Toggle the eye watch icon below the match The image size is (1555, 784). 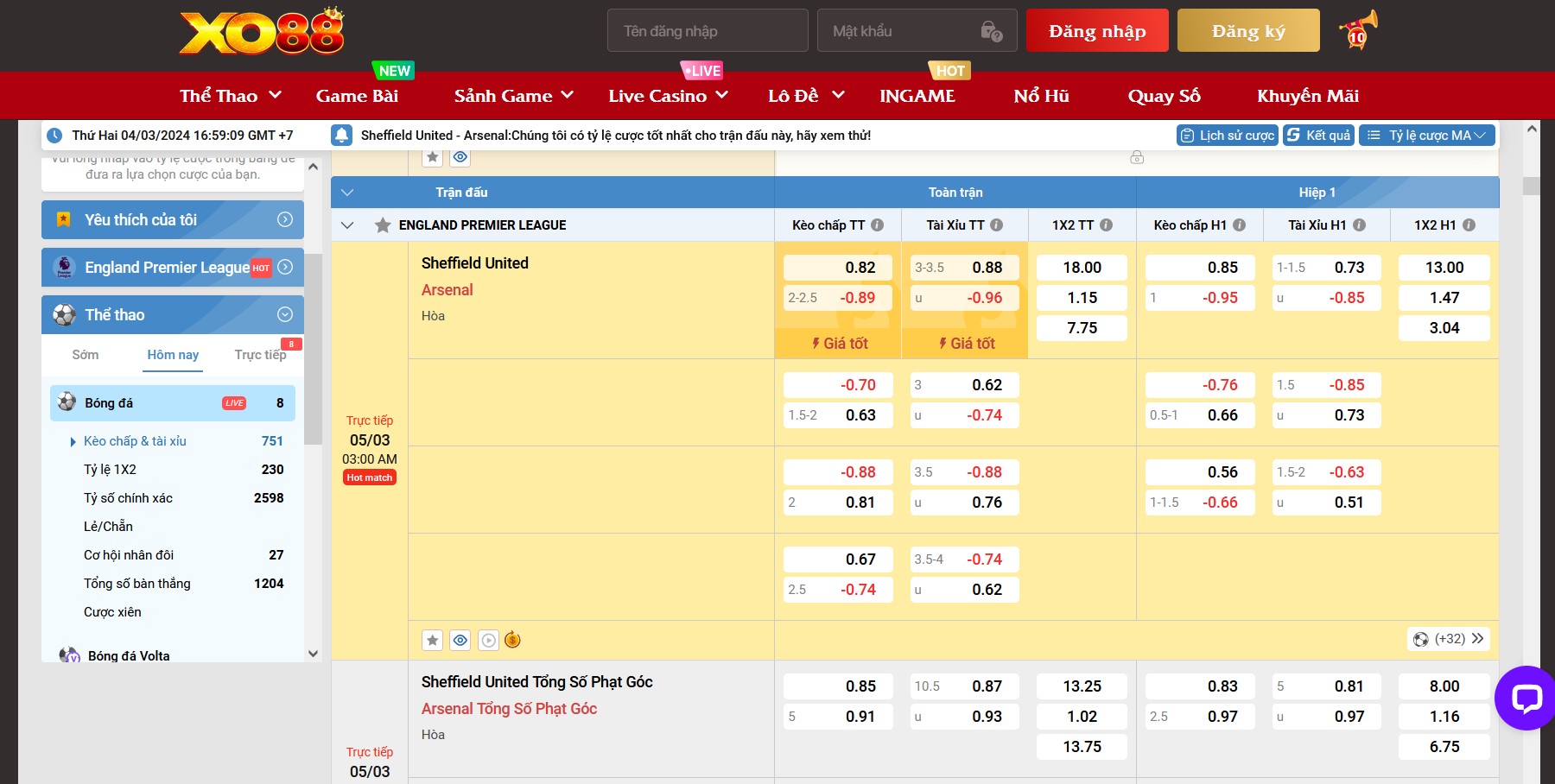pos(460,640)
